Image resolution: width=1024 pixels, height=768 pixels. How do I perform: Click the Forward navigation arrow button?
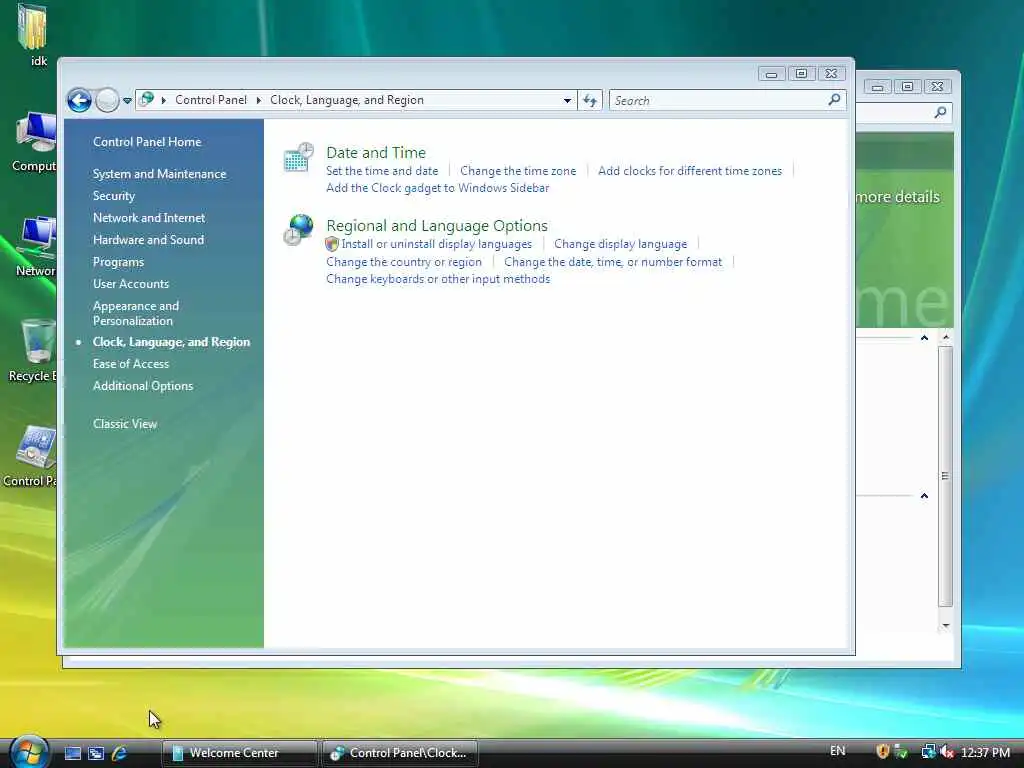107,101
